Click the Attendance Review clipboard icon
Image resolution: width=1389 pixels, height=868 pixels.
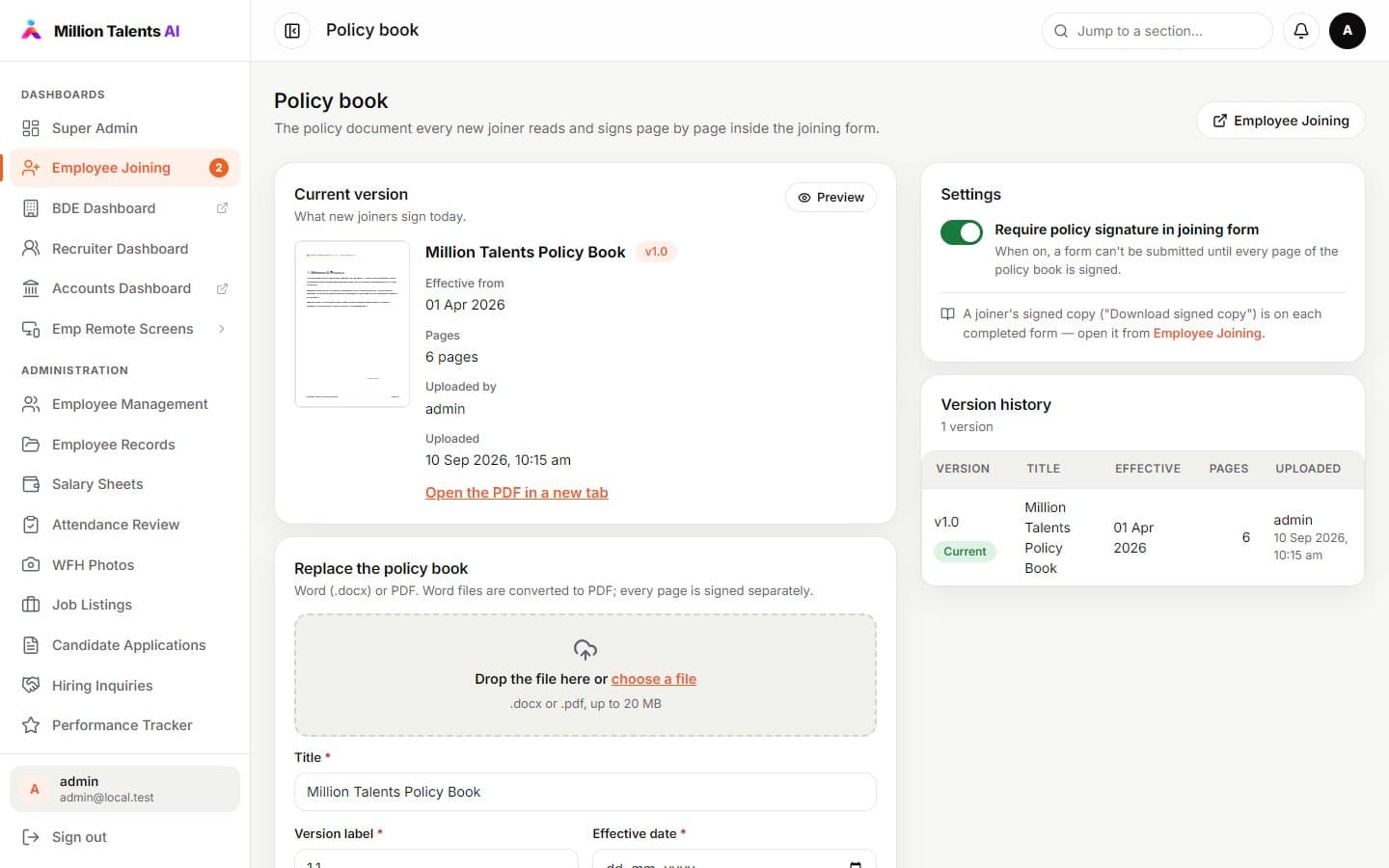pos(31,525)
